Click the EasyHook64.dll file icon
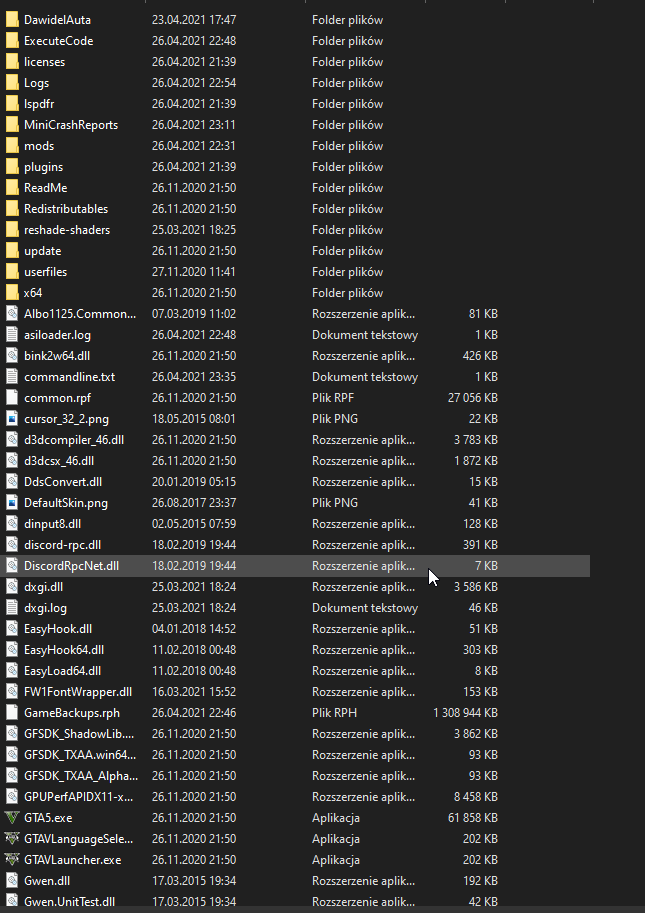The image size is (645, 913). pos(12,650)
